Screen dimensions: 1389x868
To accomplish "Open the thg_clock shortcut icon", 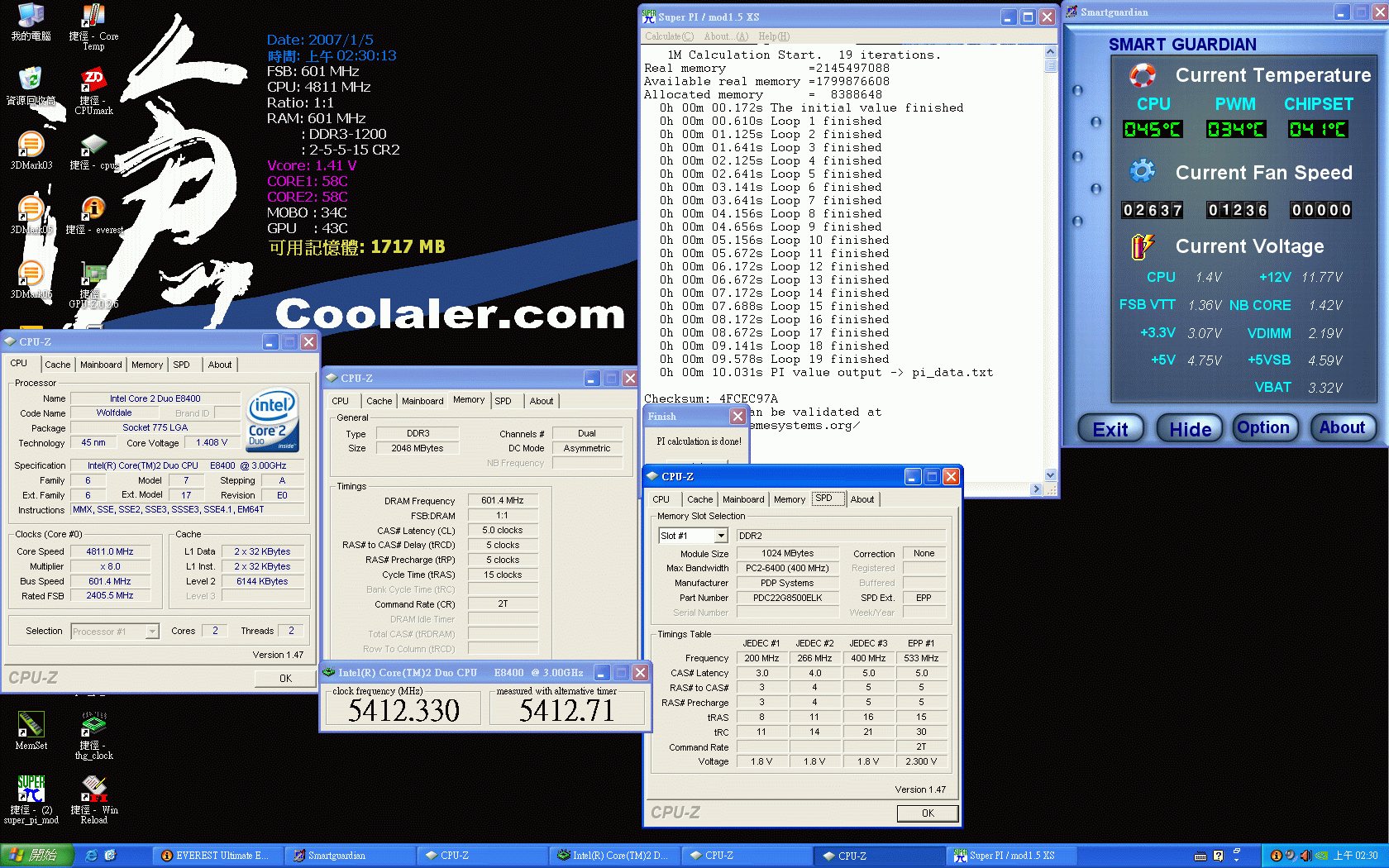I will click(93, 735).
